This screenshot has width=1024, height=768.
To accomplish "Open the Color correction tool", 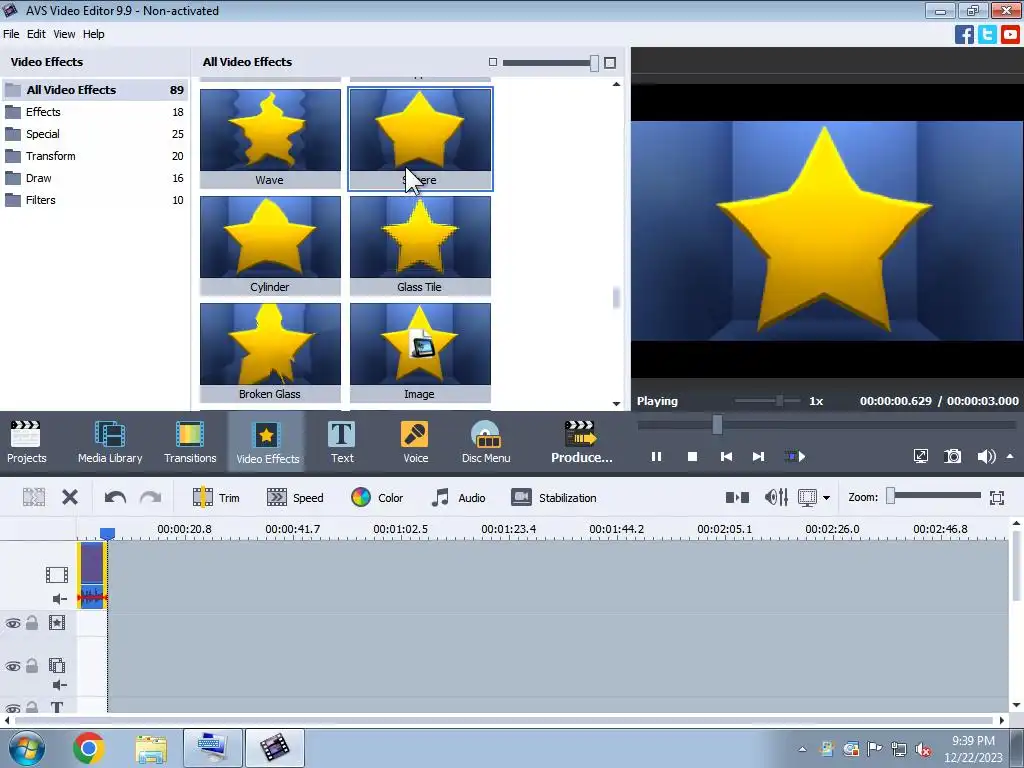I will pos(377,498).
